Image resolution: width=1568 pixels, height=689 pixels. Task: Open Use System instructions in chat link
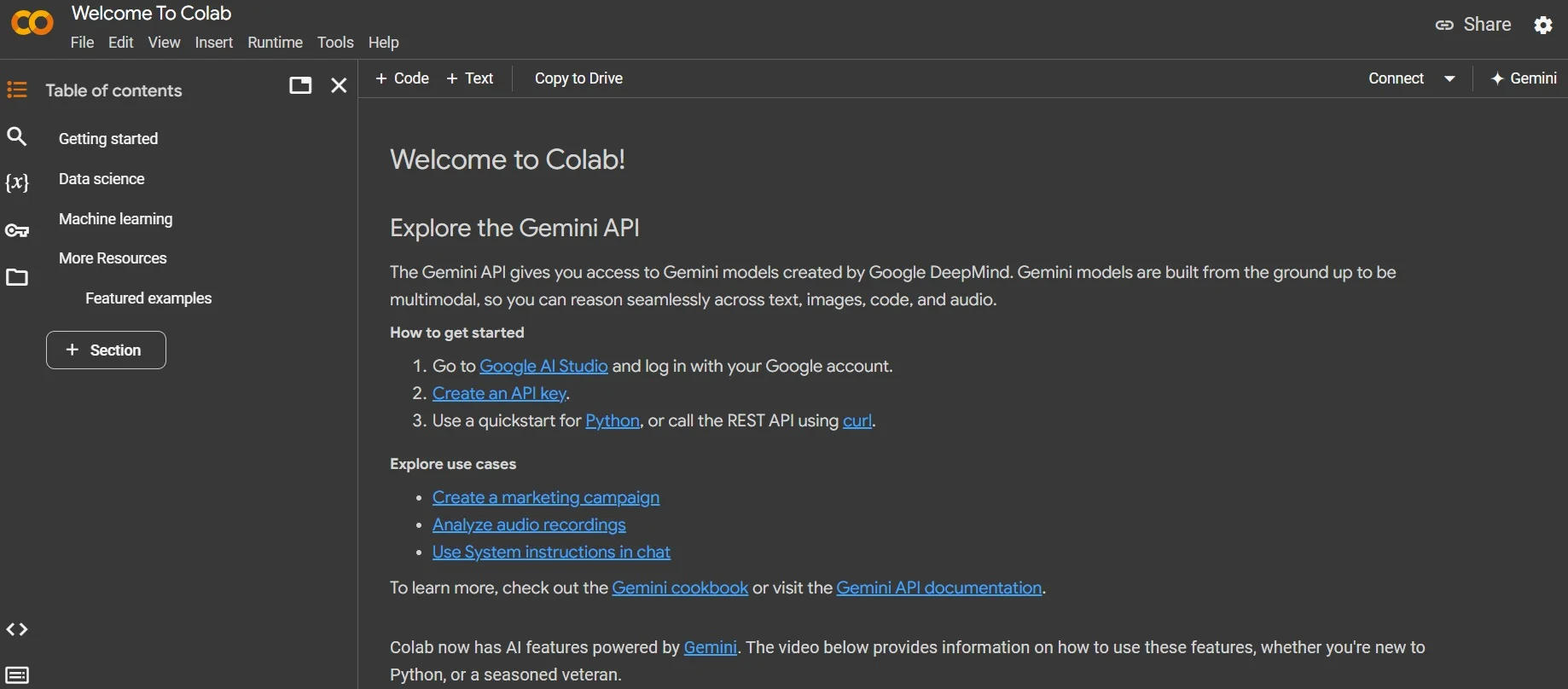point(551,553)
